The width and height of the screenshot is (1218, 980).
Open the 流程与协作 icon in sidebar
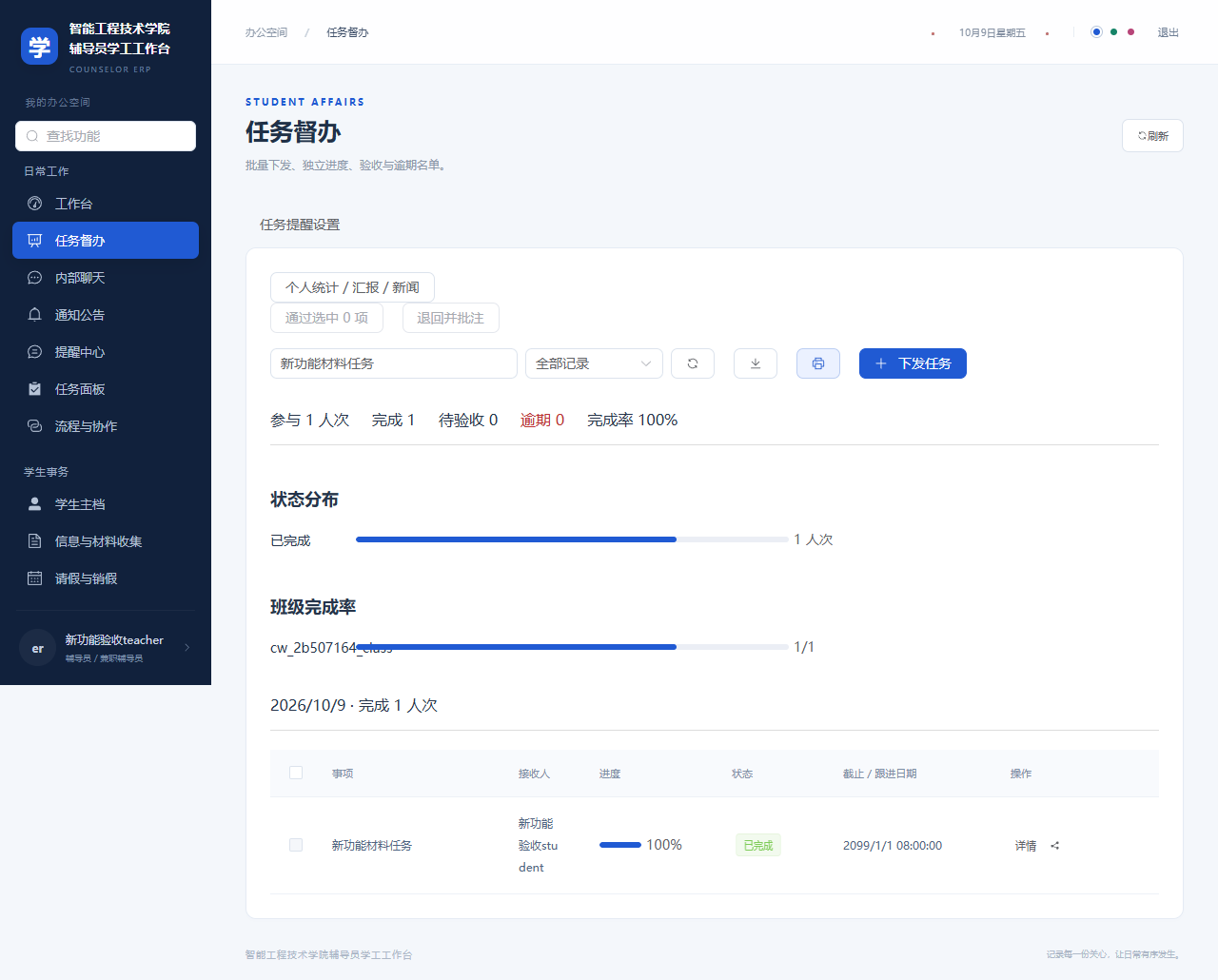coord(35,426)
